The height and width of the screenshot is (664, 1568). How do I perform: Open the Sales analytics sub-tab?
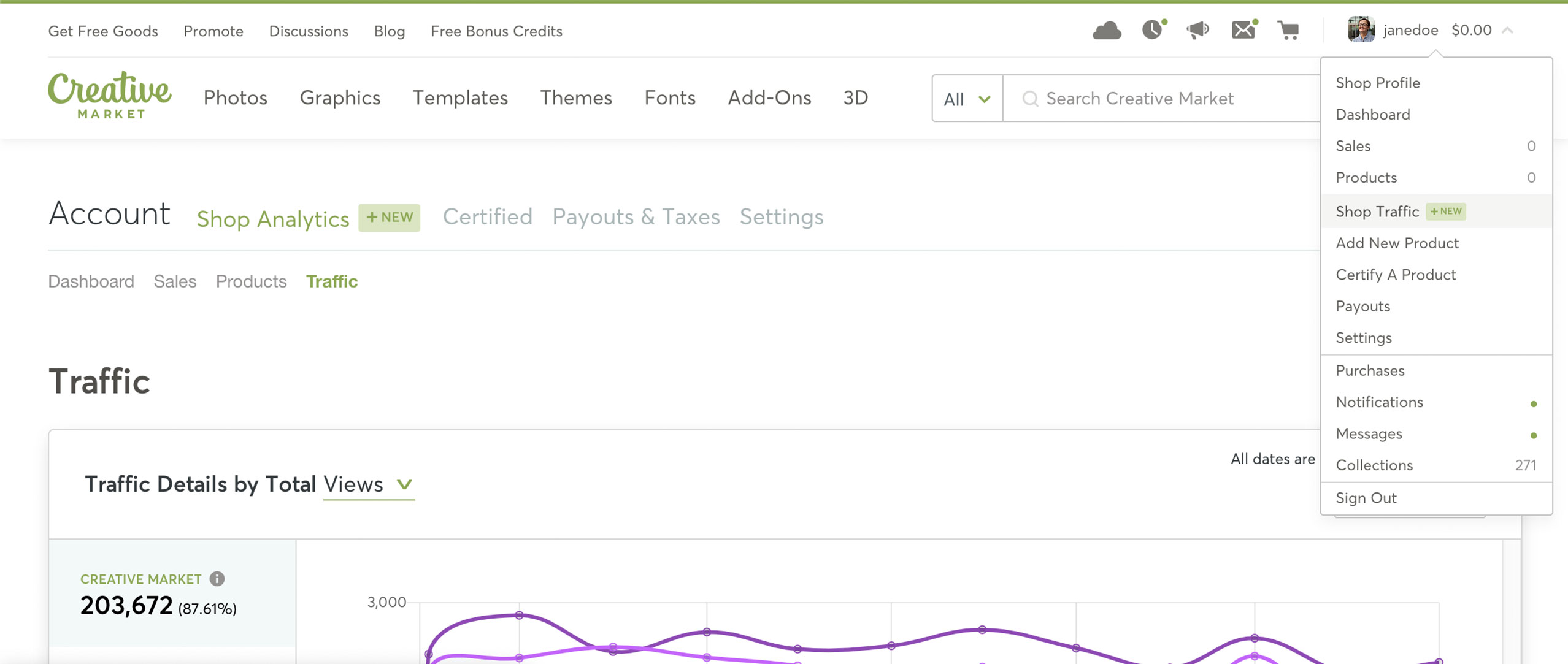point(175,281)
